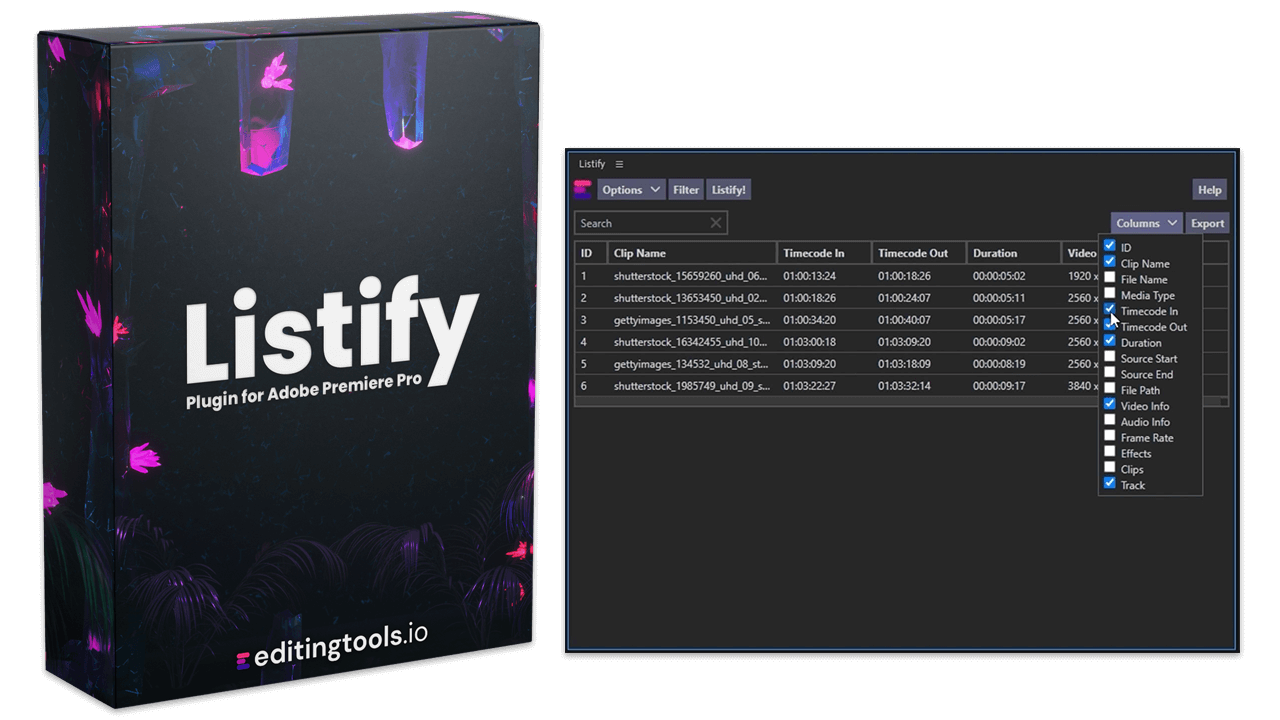The width and height of the screenshot is (1280, 720).
Task: Enable the Media Type column checkbox
Action: point(1110,294)
